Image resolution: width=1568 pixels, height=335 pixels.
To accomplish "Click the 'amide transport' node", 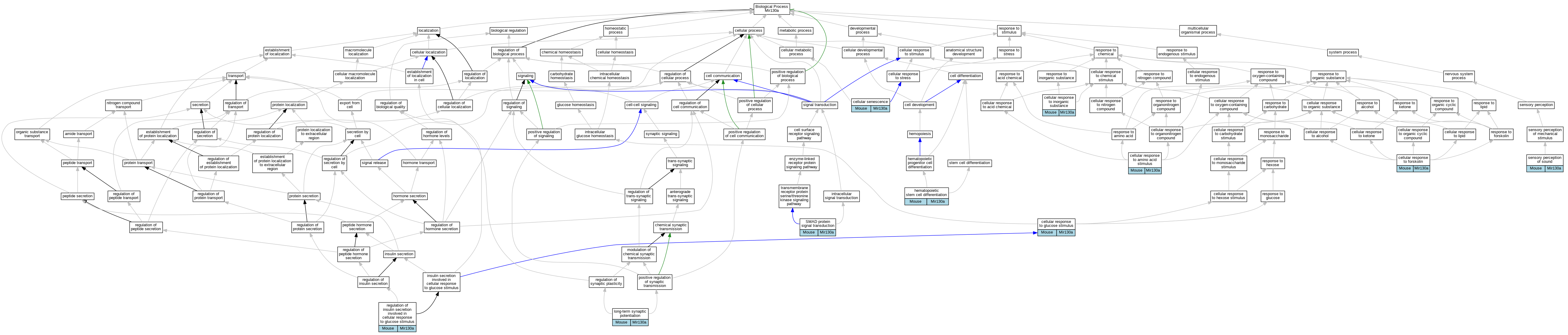I will point(79,134).
